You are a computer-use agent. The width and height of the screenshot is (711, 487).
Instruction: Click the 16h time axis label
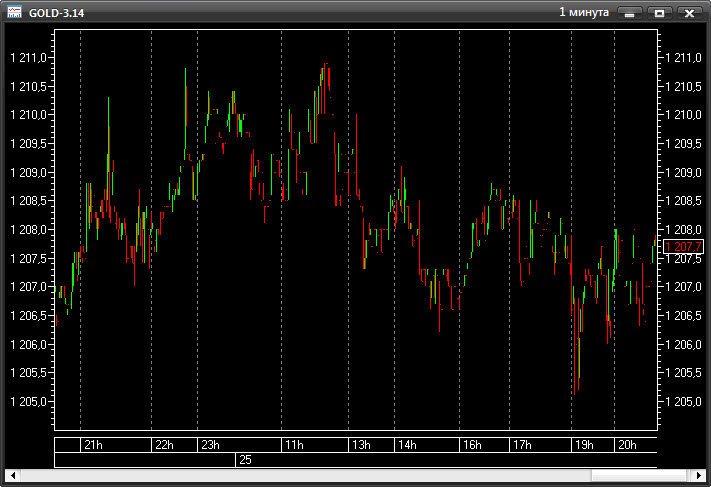(472, 445)
